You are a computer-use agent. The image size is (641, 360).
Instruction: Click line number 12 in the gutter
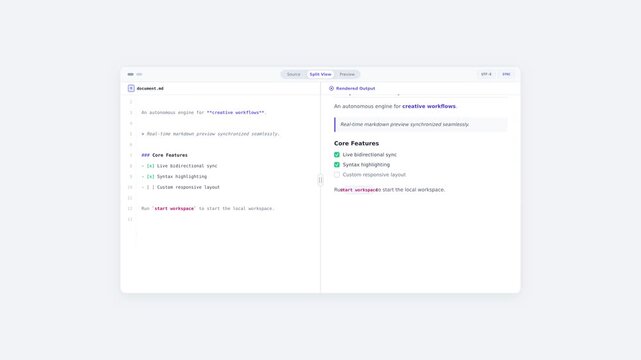[130, 208]
